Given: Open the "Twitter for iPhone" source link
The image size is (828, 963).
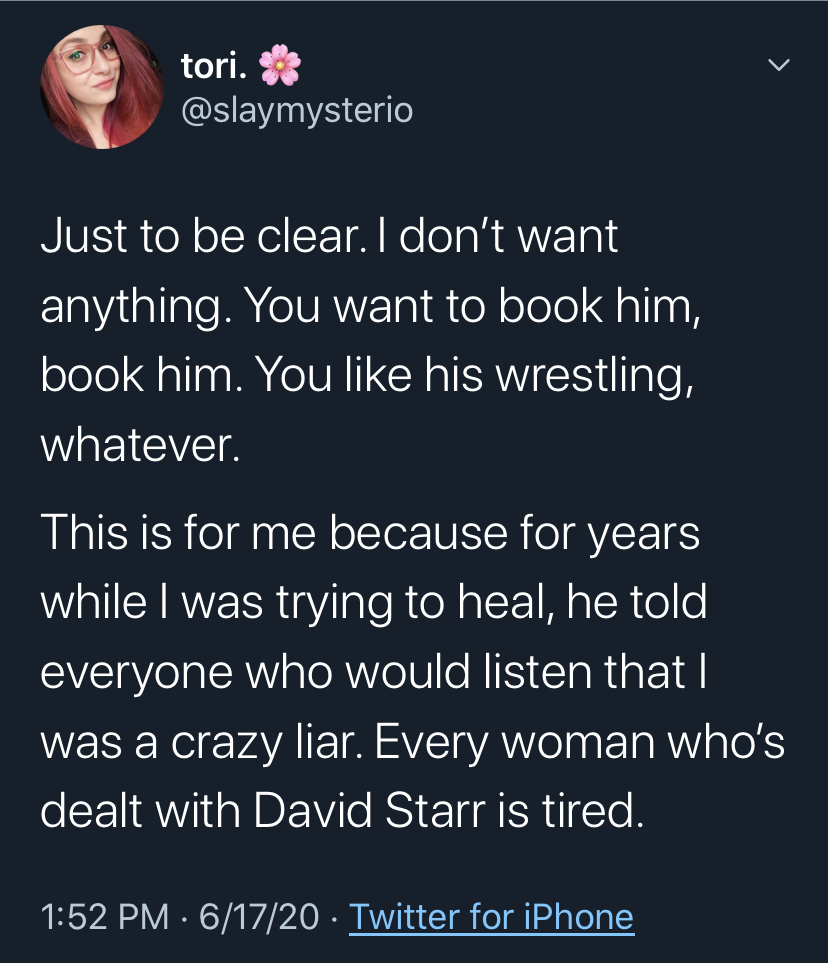Looking at the screenshot, I should 491,917.
